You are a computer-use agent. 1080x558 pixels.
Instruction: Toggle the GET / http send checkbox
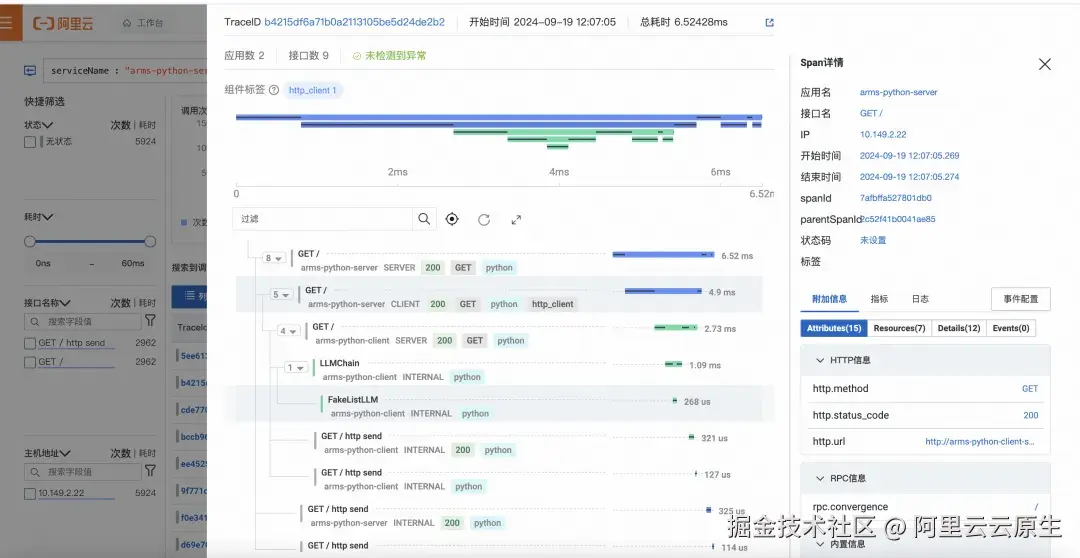(x=30, y=343)
